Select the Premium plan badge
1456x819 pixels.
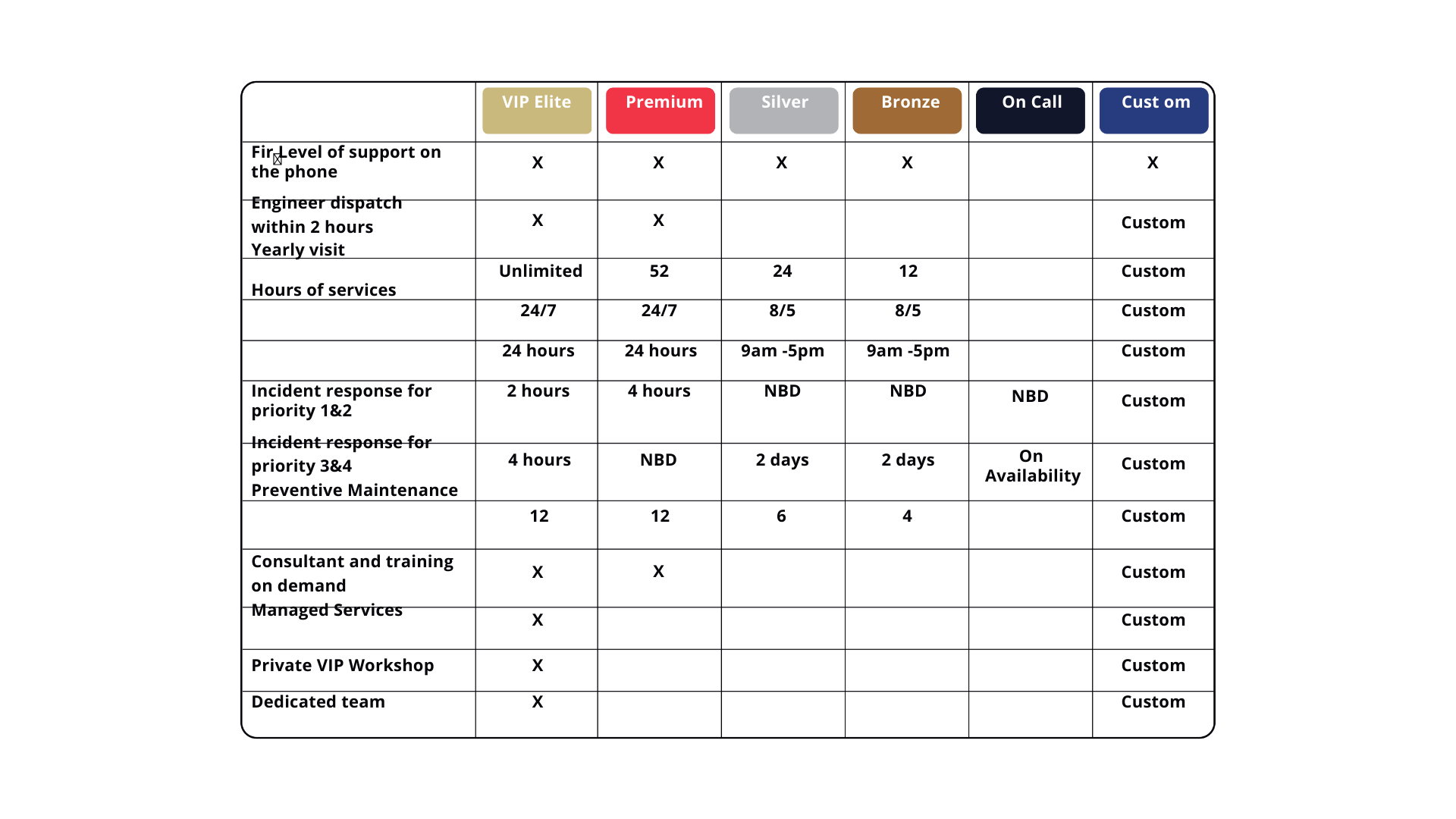(660, 111)
